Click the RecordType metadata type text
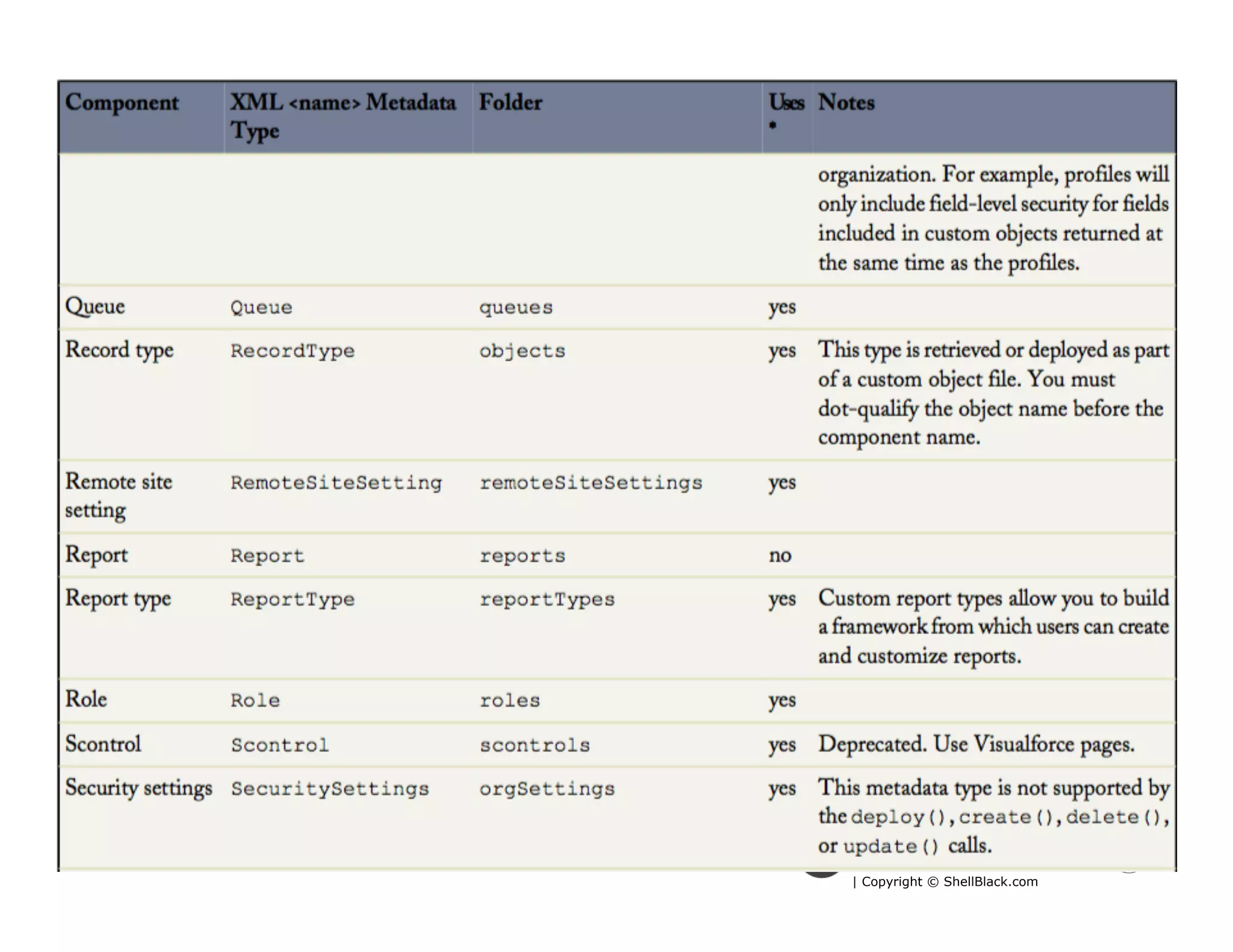Viewport: 1233px width, 952px height. point(293,351)
